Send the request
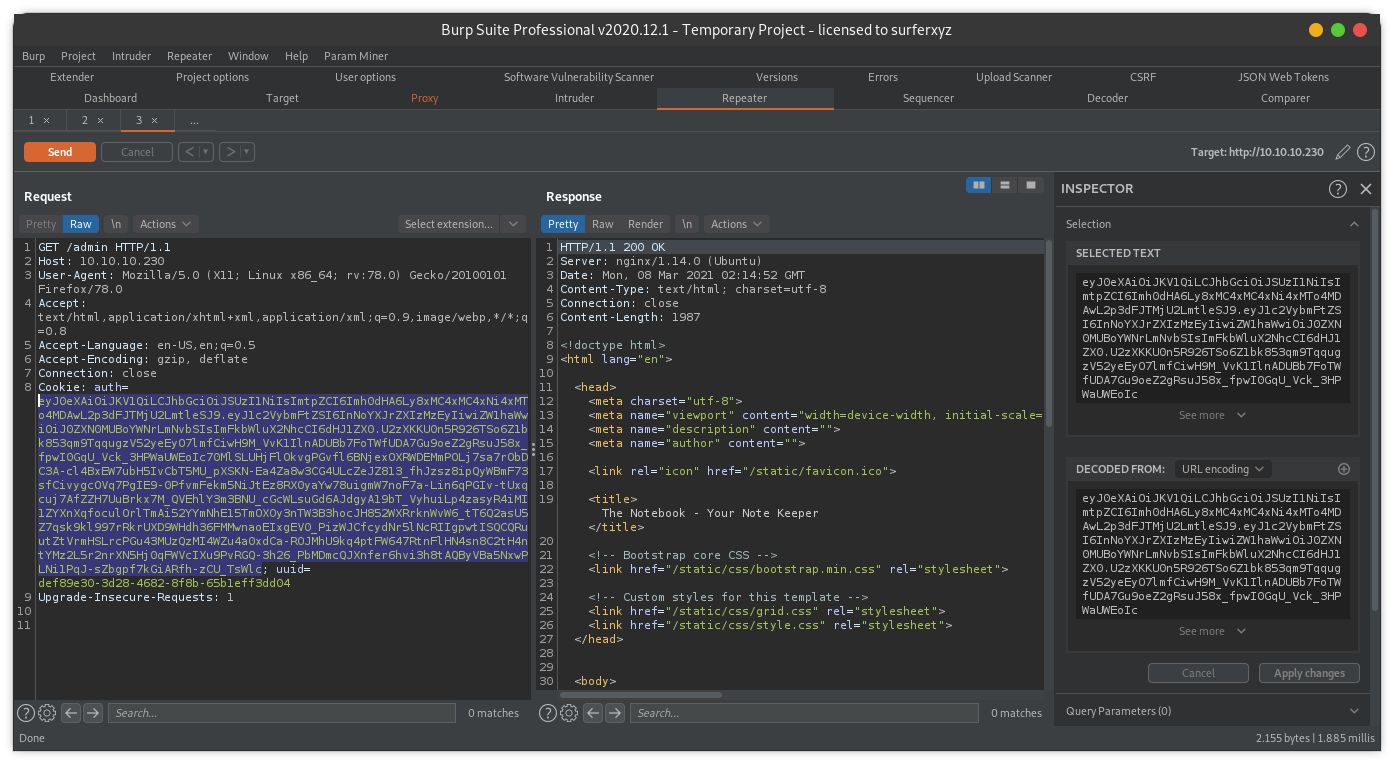The image size is (1394, 764). [x=60, y=152]
